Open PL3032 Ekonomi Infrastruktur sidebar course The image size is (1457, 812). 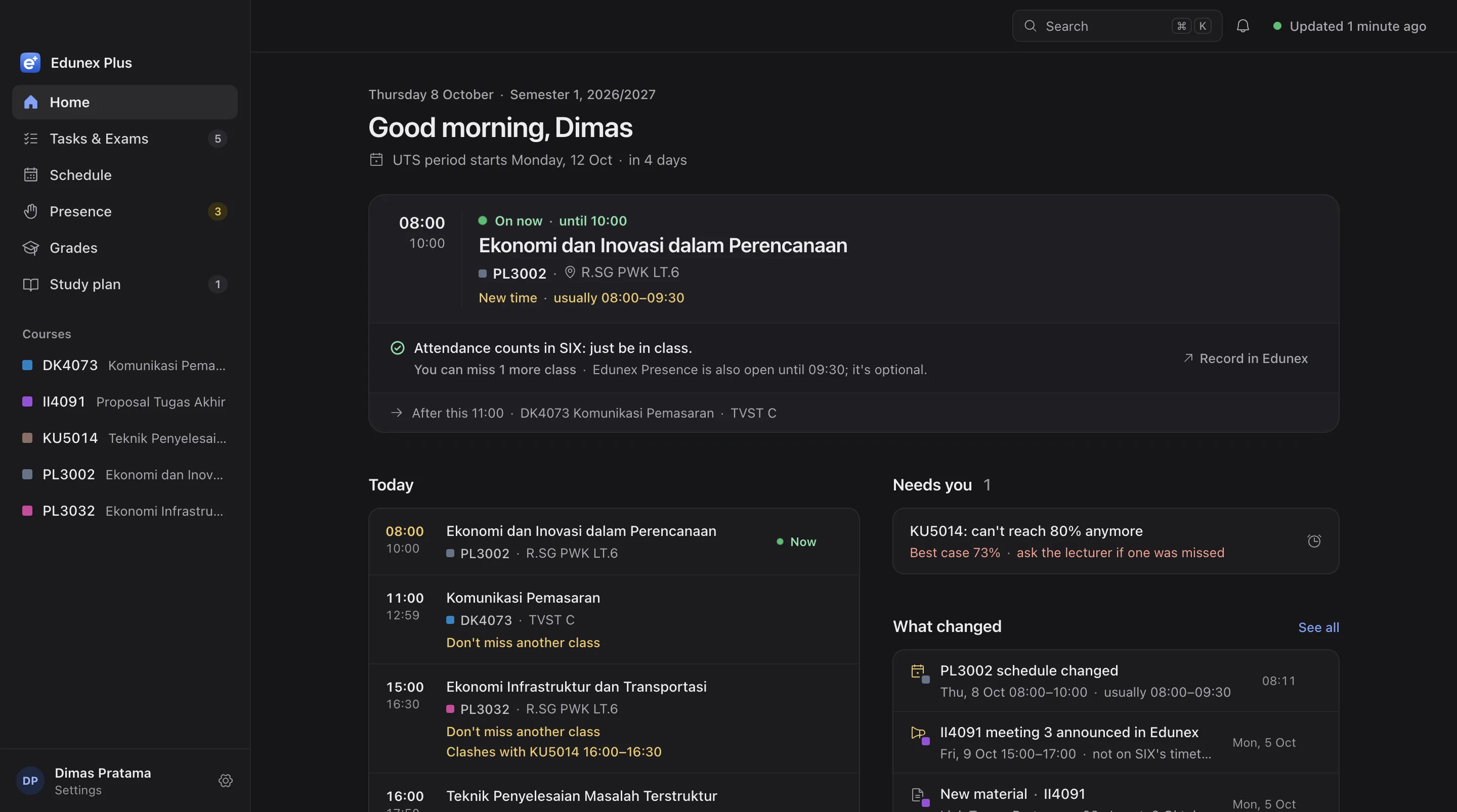(124, 511)
